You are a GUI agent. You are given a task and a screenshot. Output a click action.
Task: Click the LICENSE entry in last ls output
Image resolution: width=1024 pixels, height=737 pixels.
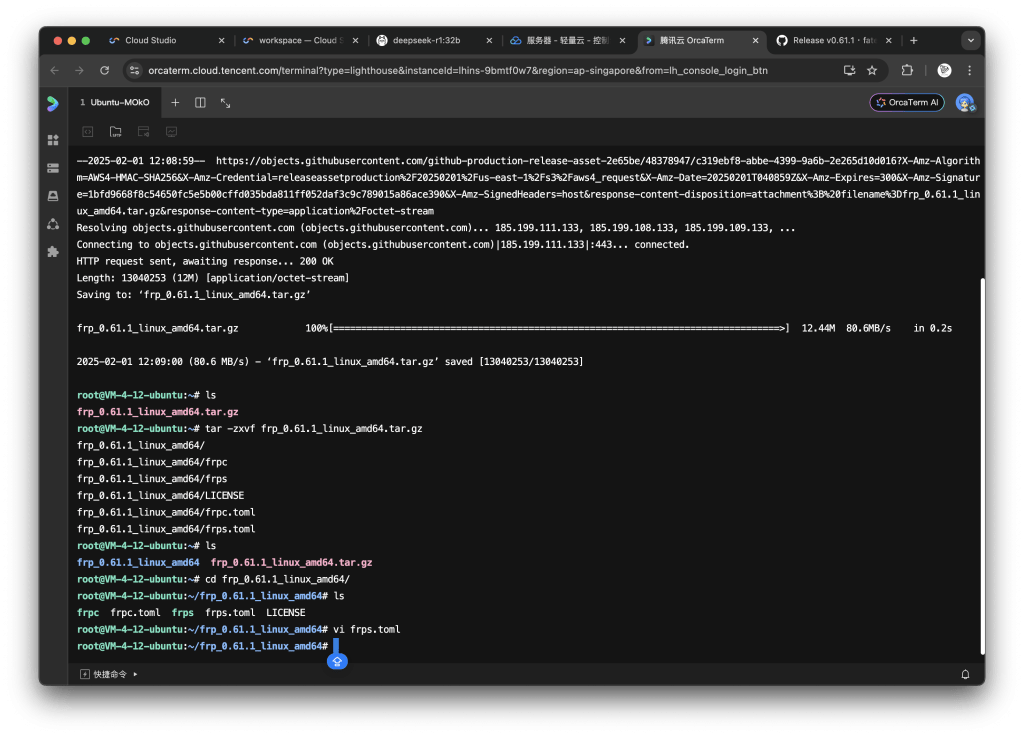pos(285,612)
